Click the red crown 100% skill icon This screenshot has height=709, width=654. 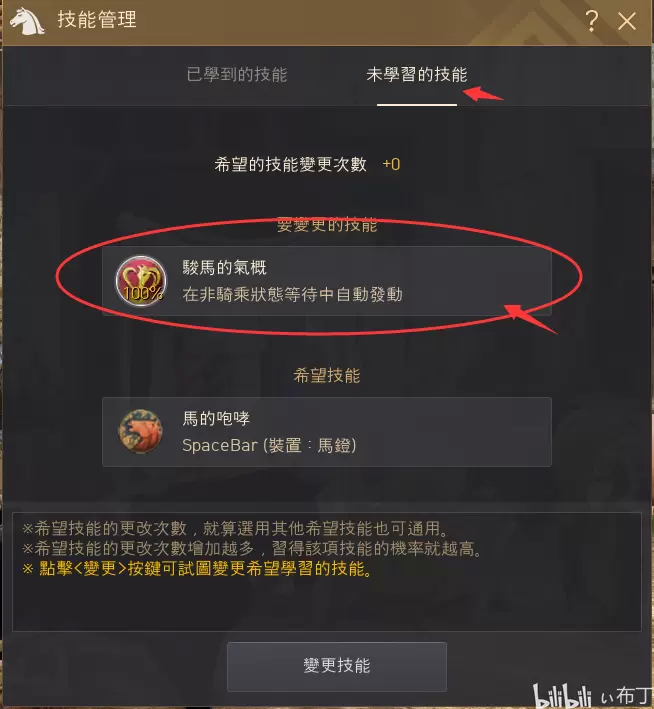(141, 281)
